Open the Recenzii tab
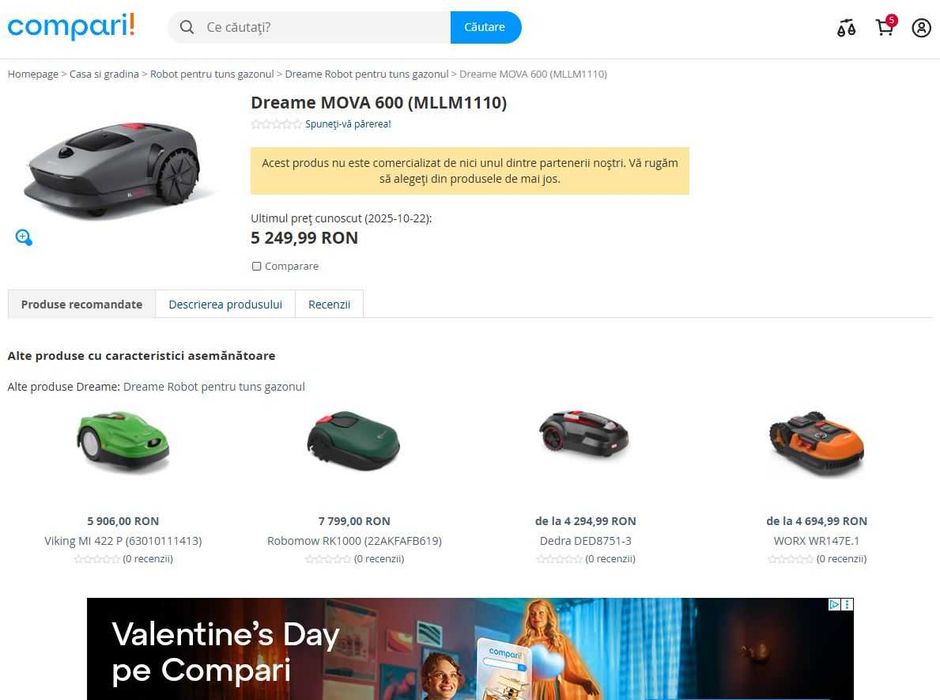 pyautogui.click(x=329, y=304)
